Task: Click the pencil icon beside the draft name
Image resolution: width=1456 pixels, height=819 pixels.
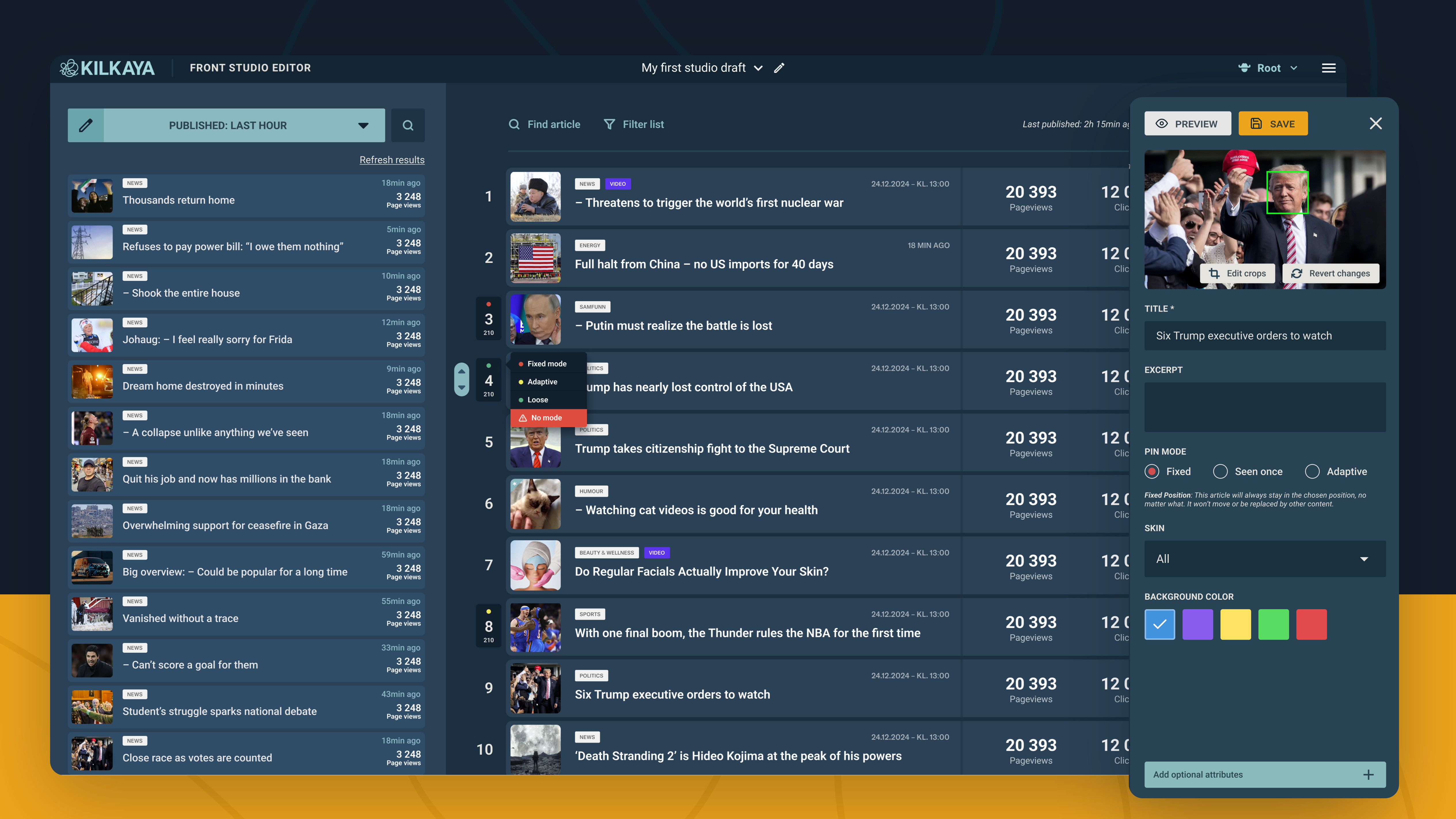Action: point(780,68)
